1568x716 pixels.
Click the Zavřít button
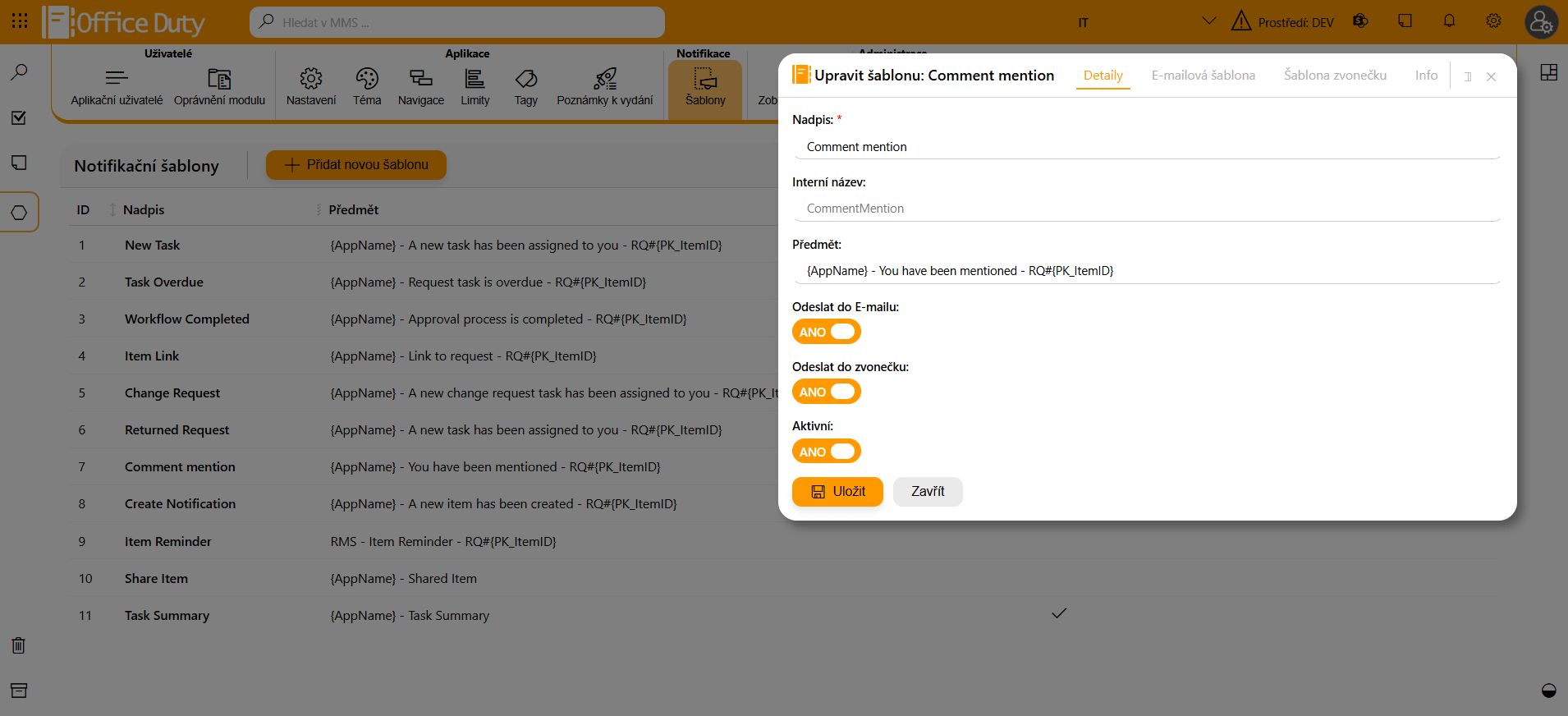click(928, 492)
